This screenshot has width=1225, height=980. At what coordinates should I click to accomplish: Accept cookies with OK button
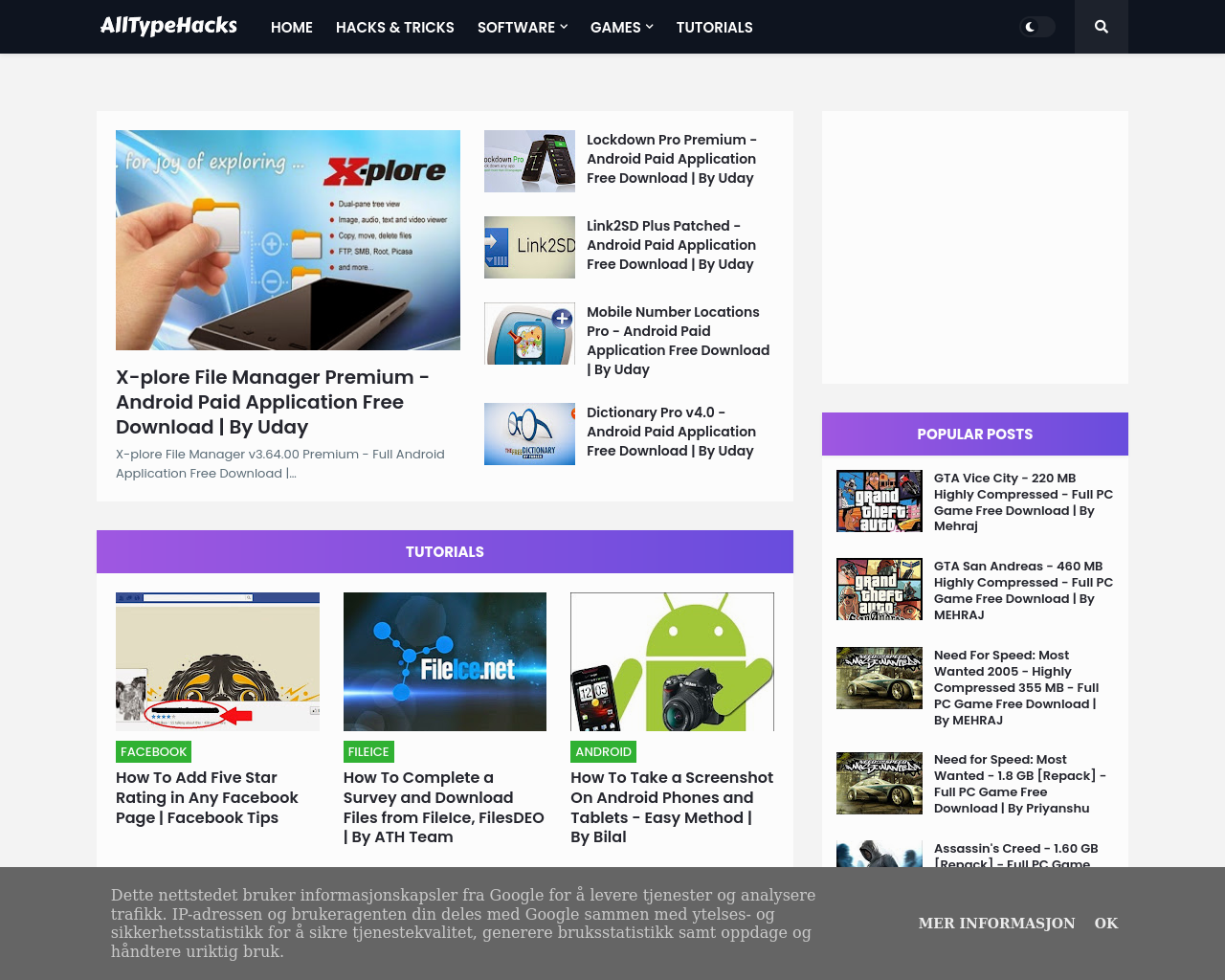(1106, 923)
